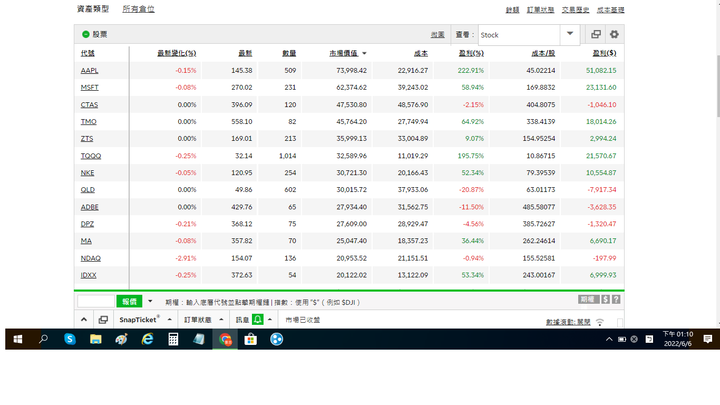Open the notification center icon in taskbar
Screen dimensions: 720x405
point(708,339)
